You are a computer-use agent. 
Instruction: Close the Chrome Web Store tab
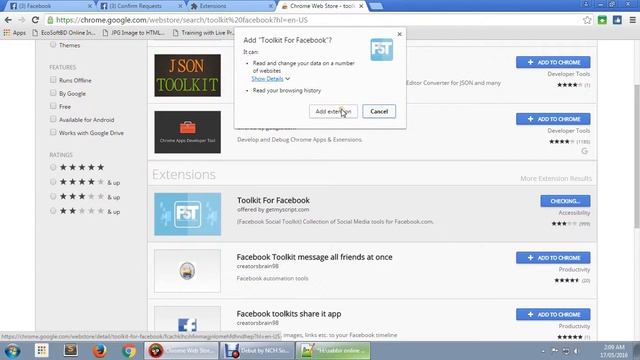(x=361, y=6)
